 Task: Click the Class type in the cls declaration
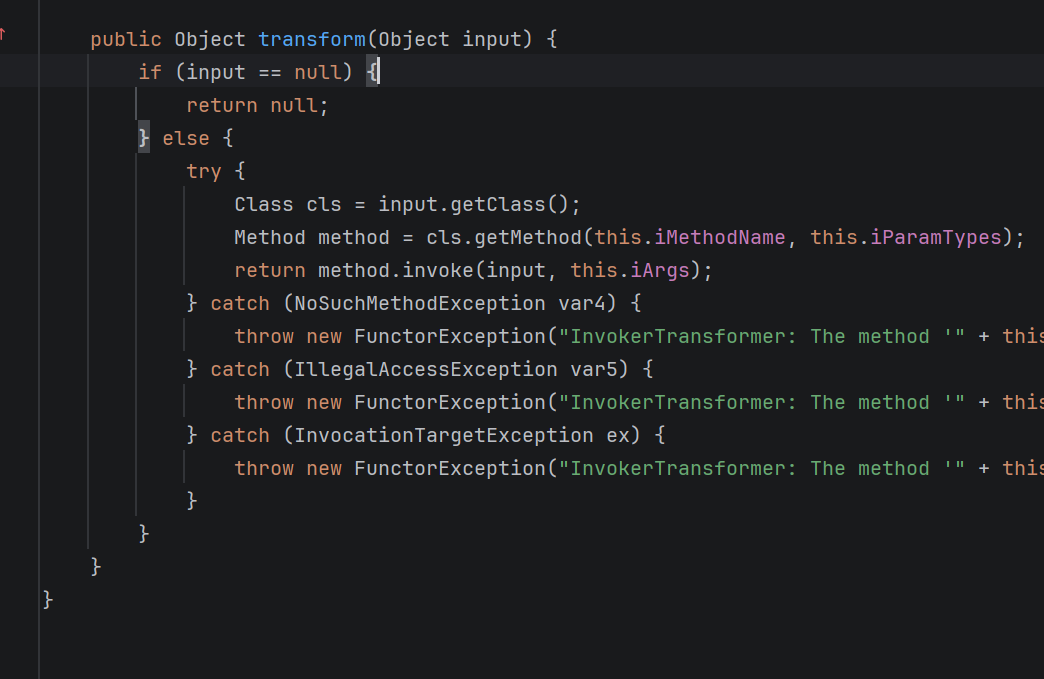264,204
